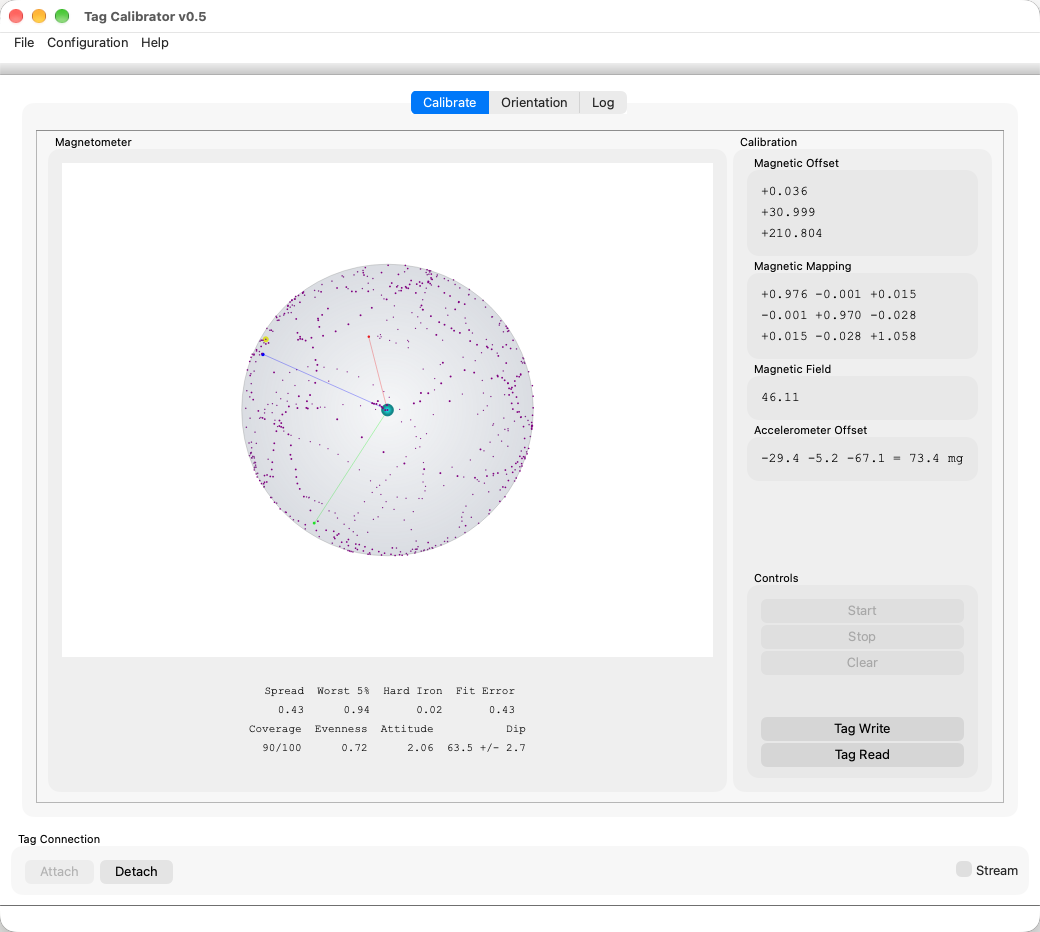The height and width of the screenshot is (932, 1040).
Task: Click the Coverage value 90/100
Action: pyautogui.click(x=281, y=748)
